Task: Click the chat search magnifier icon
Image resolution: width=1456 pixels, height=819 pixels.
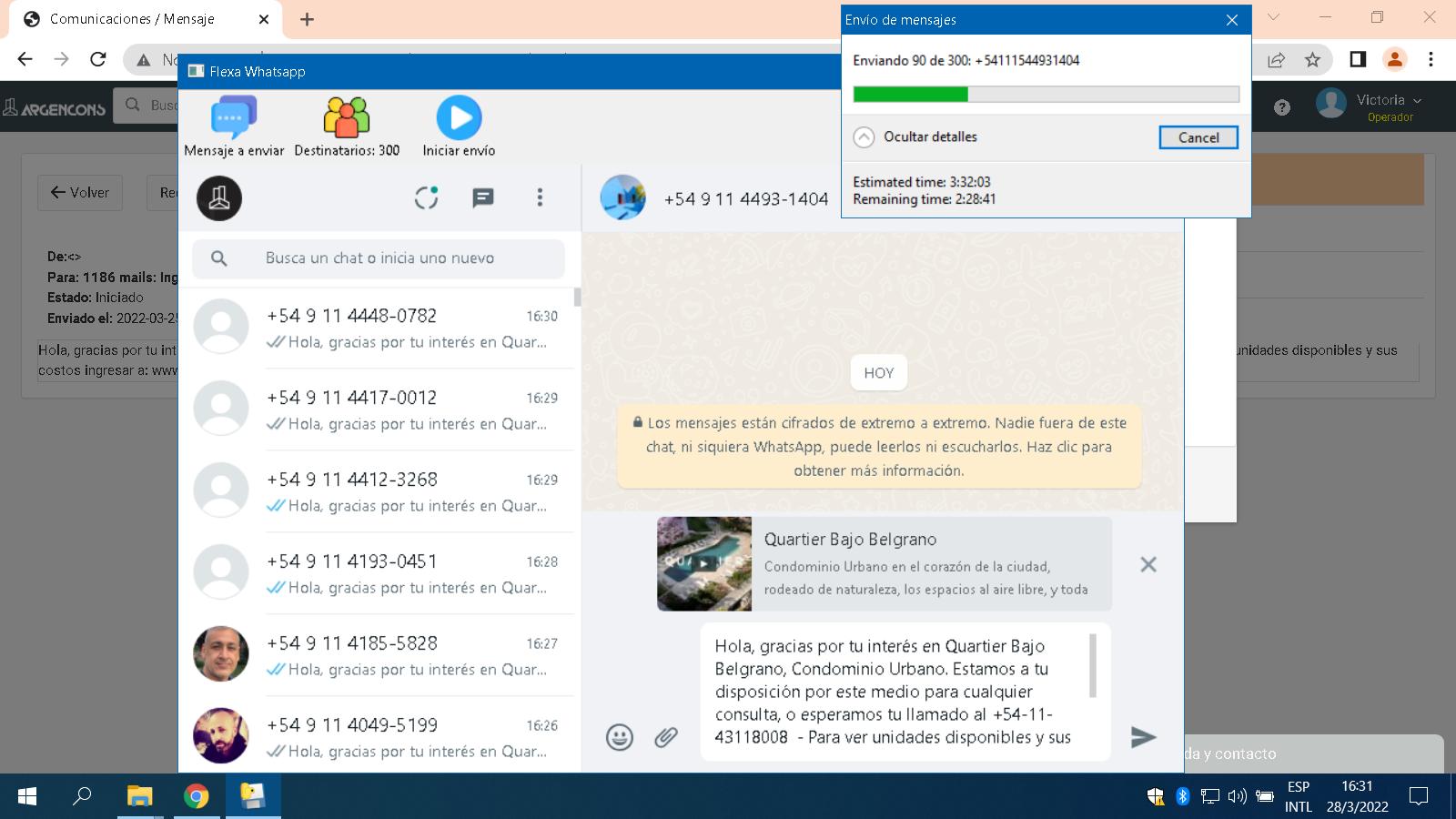Action: 218,258
